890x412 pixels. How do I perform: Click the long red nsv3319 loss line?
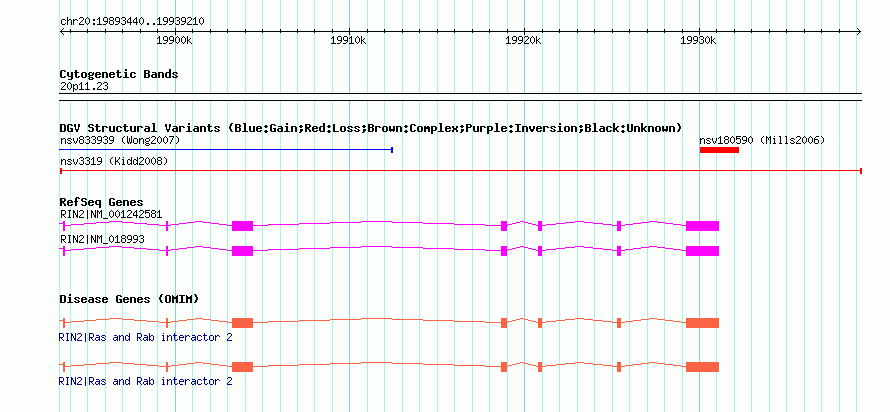tap(461, 170)
